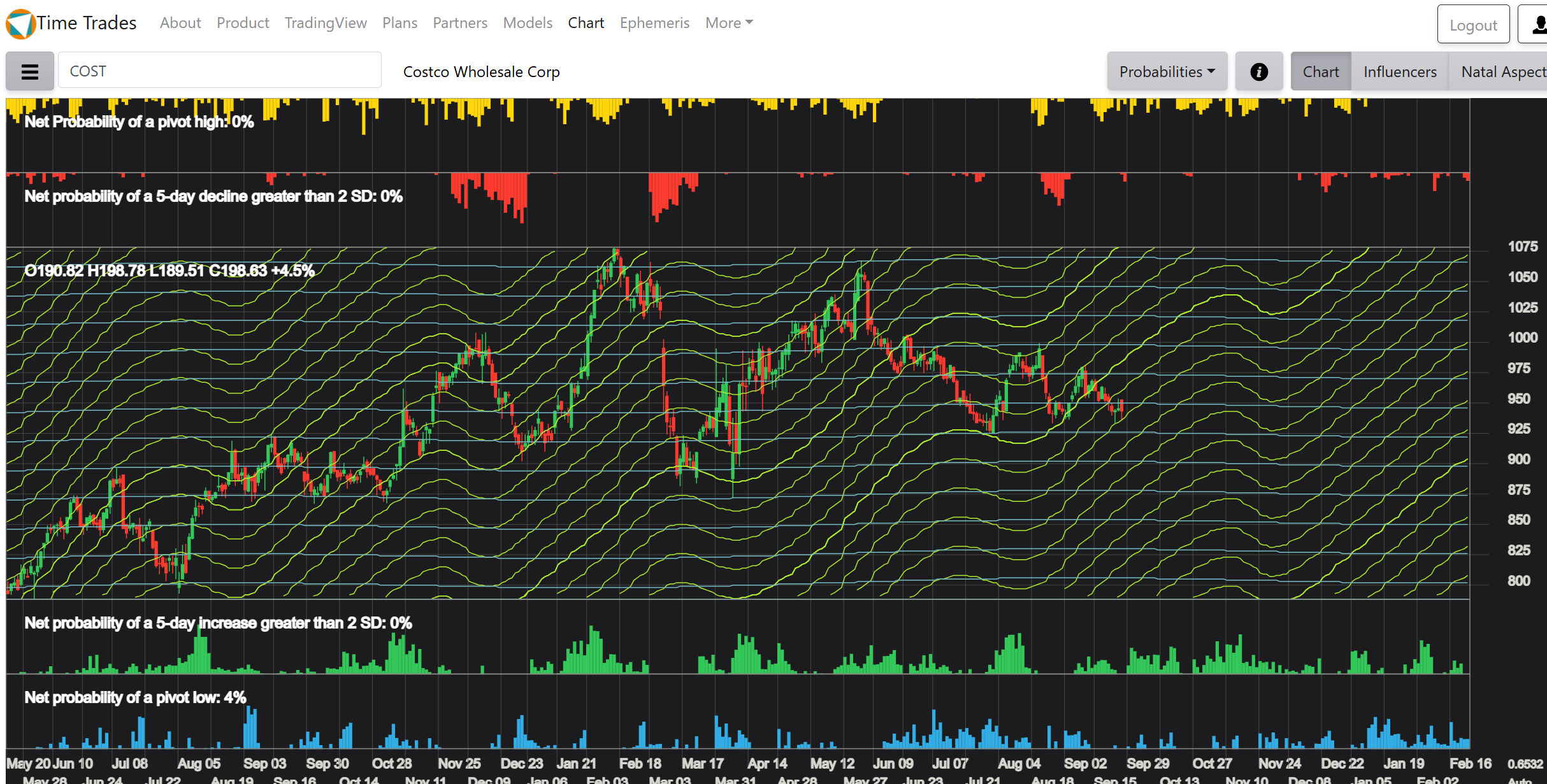Open the About link
Viewport: 1547px width, 784px height.
180,23
